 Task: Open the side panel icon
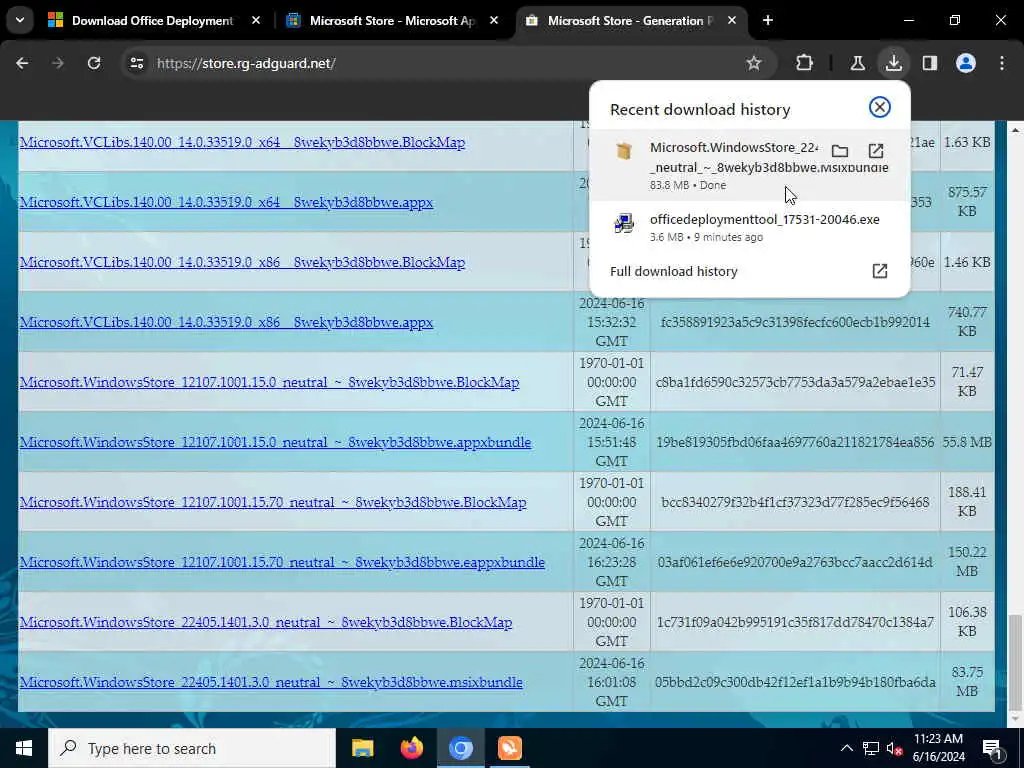click(930, 63)
